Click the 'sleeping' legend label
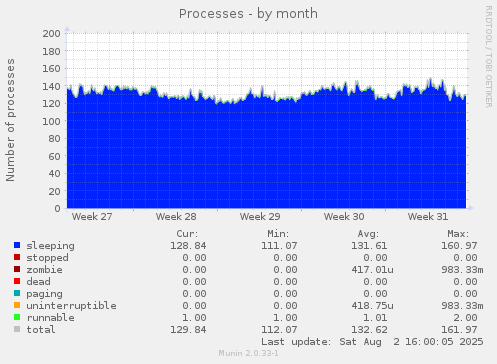Screen dimensions: 497x364 click(x=51, y=246)
